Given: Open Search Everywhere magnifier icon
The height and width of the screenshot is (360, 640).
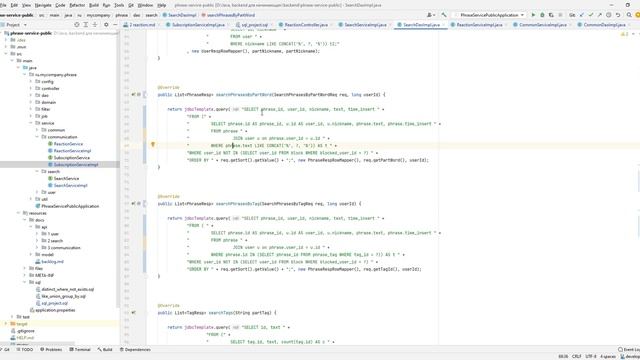Looking at the screenshot, I should coord(629,15).
